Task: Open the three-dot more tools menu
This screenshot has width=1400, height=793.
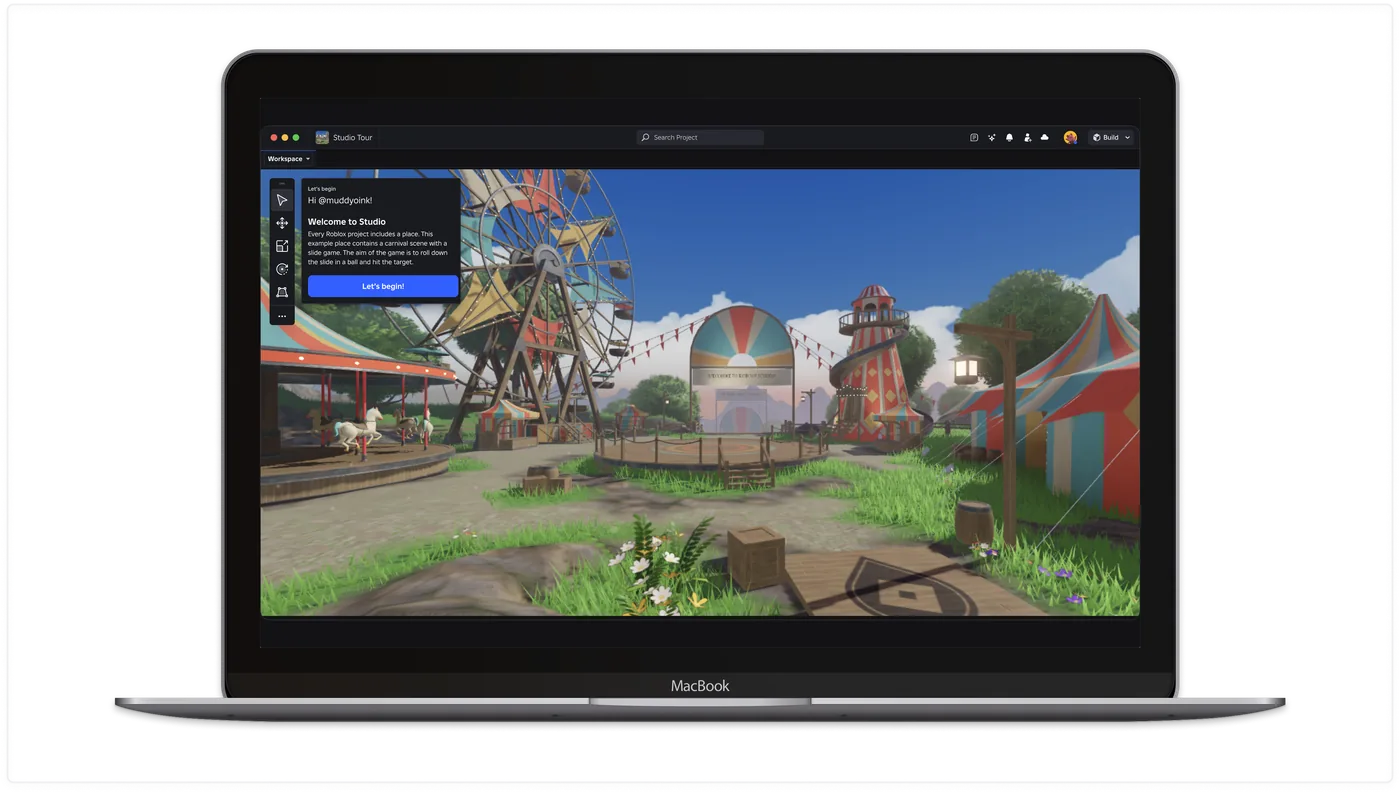Action: pyautogui.click(x=282, y=316)
